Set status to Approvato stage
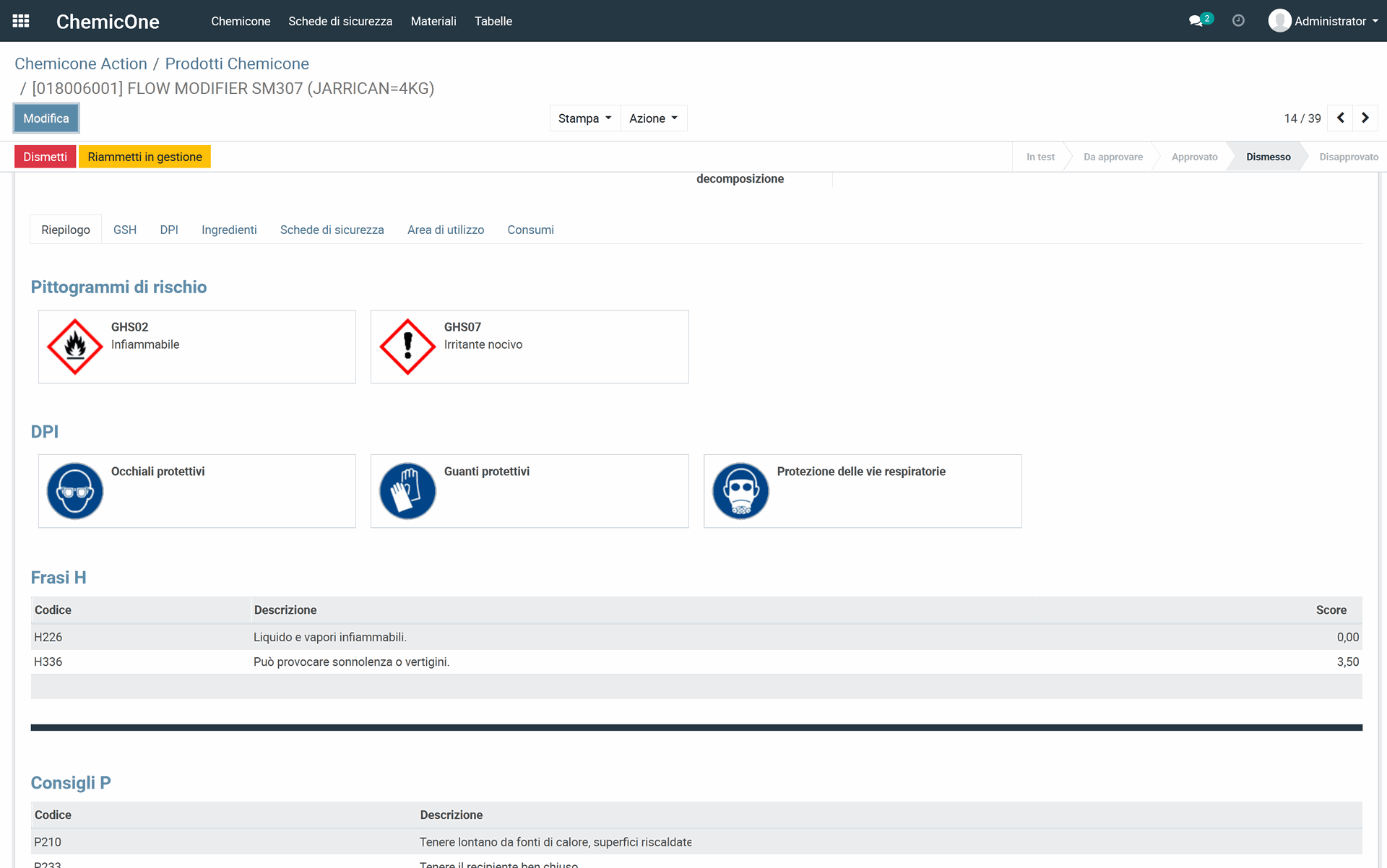Screen dimensions: 1387x868 point(1194,157)
